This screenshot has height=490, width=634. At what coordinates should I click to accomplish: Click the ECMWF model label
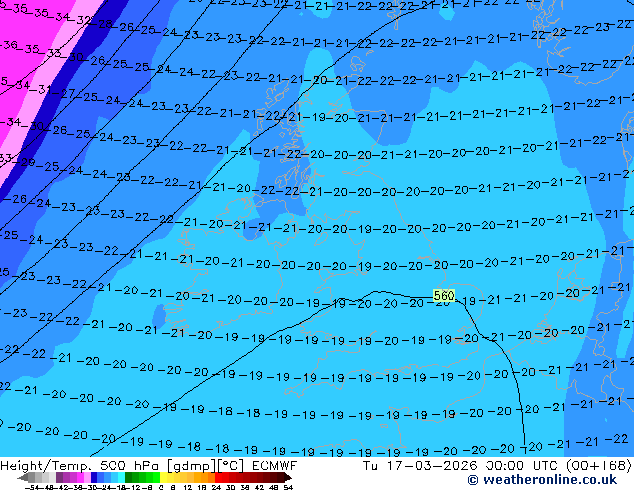[275, 466]
